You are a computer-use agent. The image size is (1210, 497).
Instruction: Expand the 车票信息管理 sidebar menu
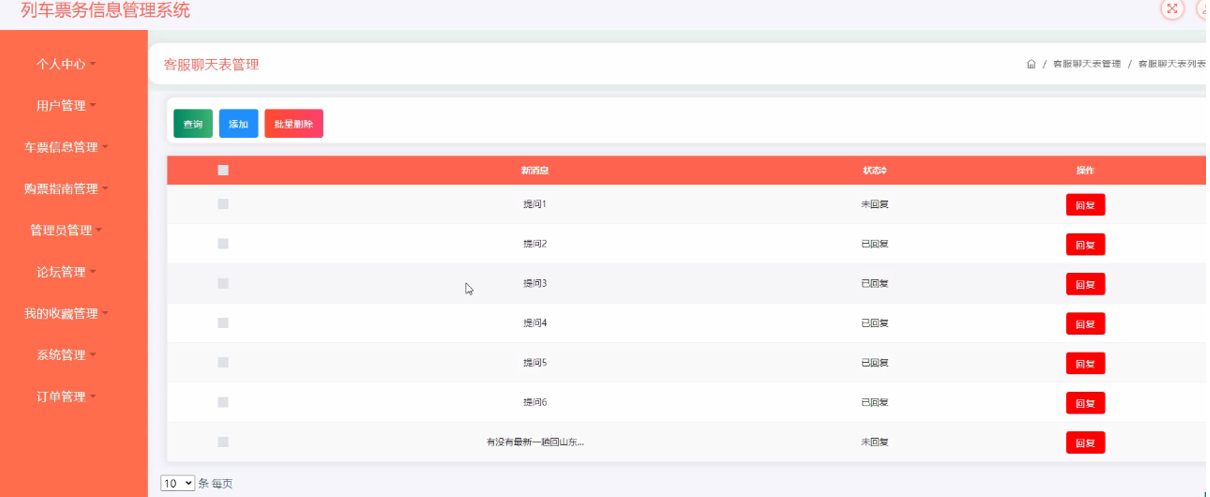click(x=67, y=147)
